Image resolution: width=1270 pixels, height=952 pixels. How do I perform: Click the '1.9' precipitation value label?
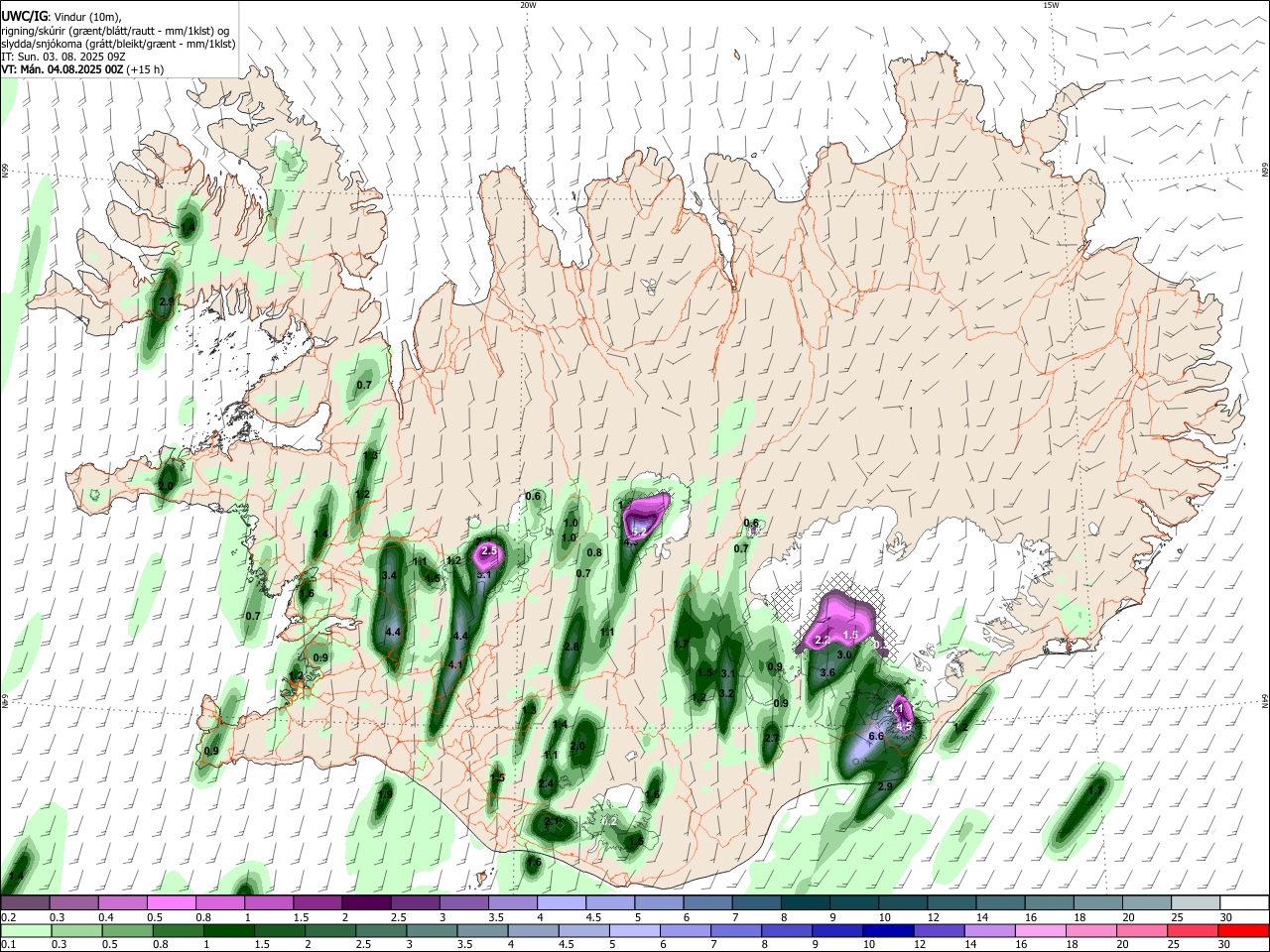tap(385, 793)
